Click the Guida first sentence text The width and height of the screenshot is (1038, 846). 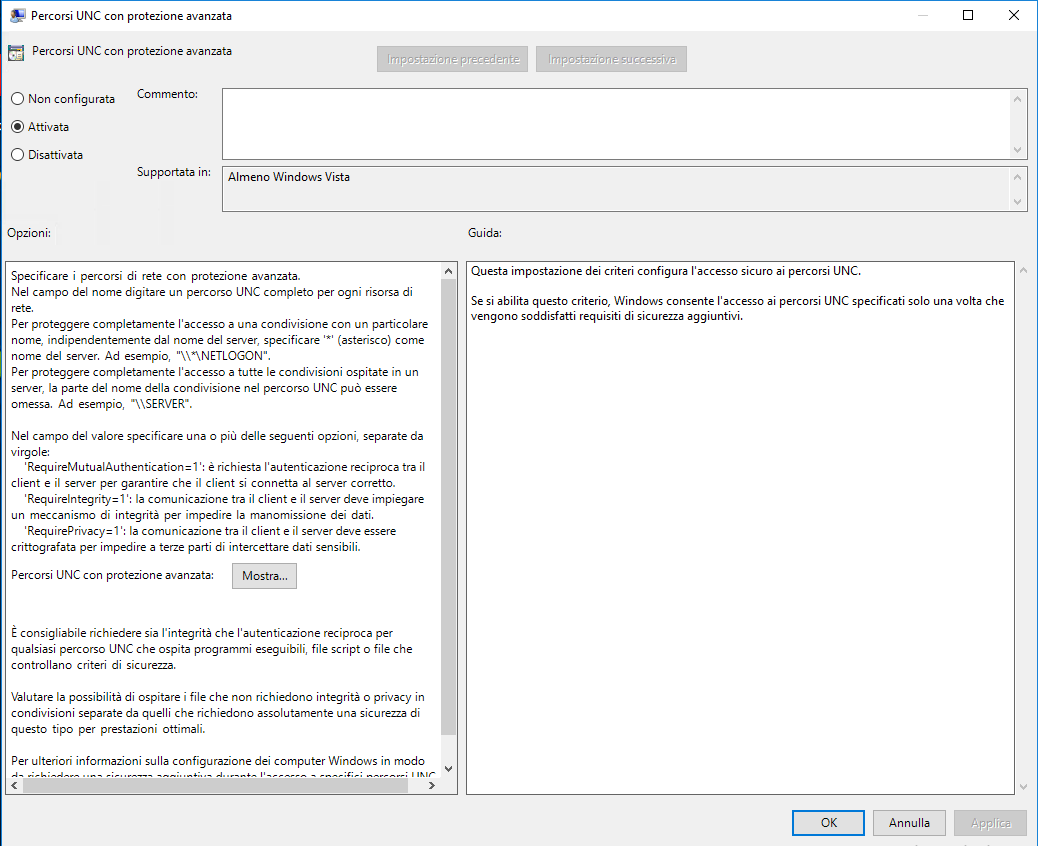[666, 271]
